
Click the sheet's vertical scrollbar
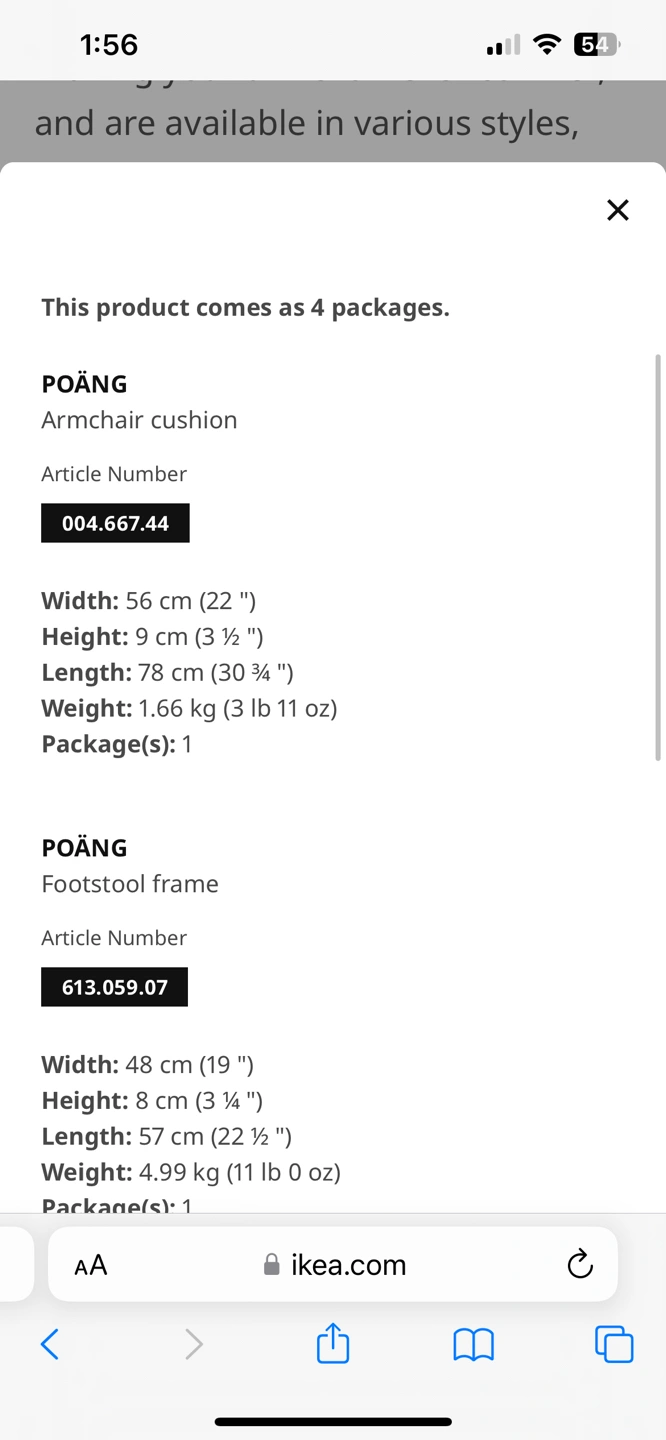[x=658, y=557]
